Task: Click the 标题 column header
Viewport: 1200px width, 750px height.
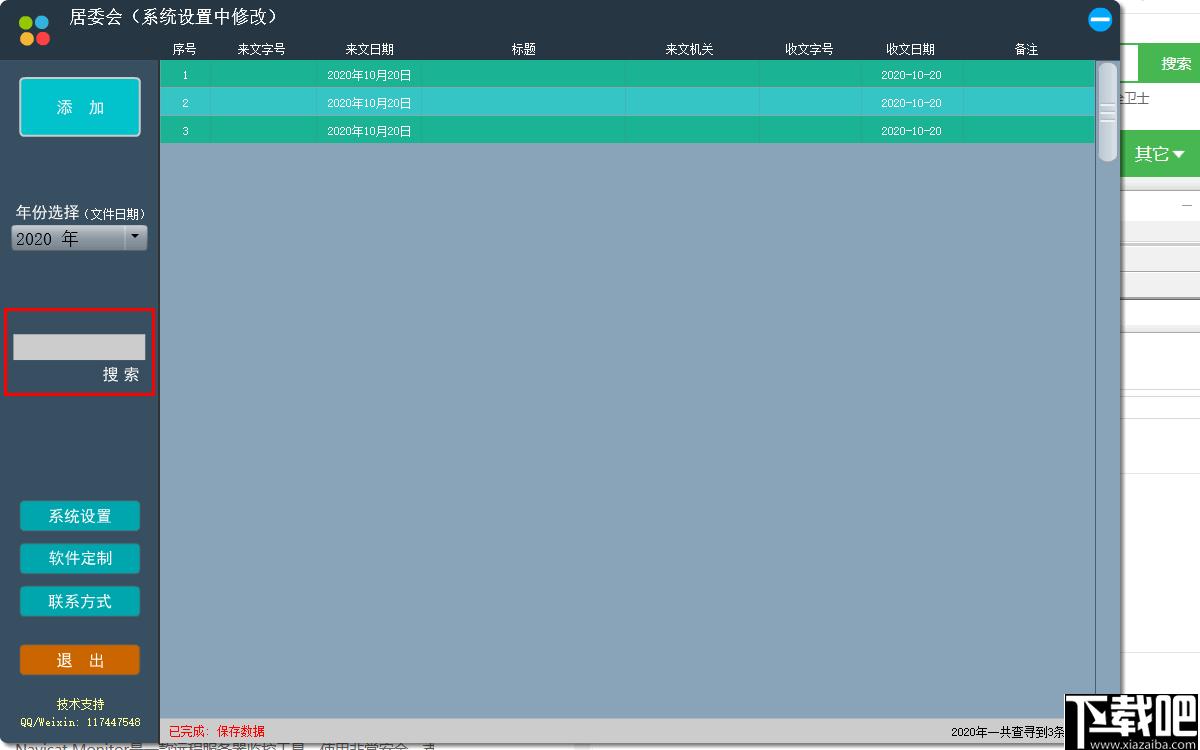Action: pyautogui.click(x=524, y=49)
